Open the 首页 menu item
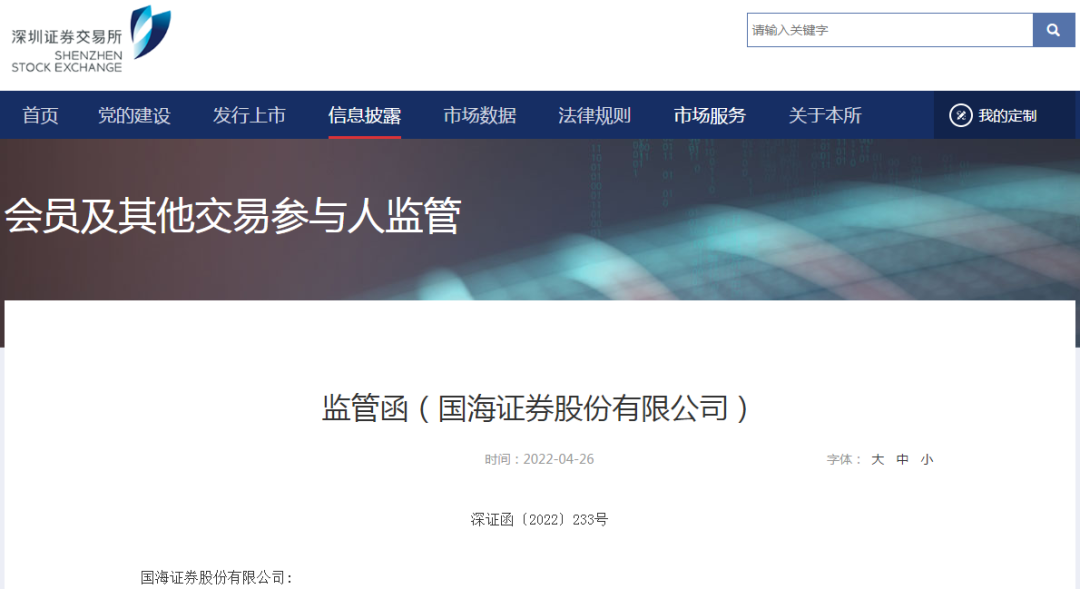This screenshot has height=589, width=1080. [x=40, y=115]
